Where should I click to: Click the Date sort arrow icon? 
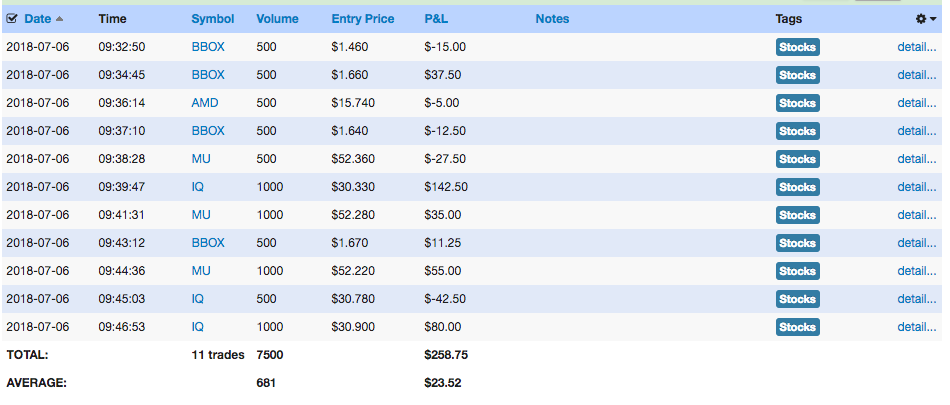[59, 19]
